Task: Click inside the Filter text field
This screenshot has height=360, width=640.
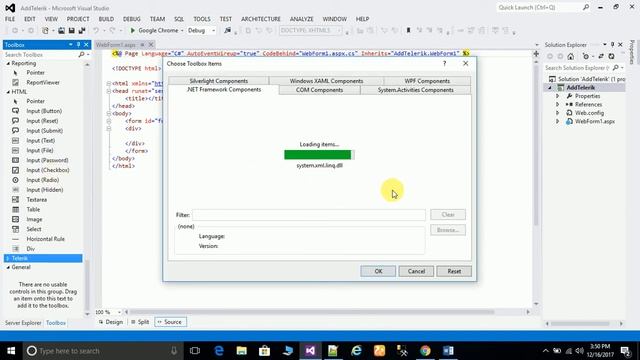Action: 309,215
